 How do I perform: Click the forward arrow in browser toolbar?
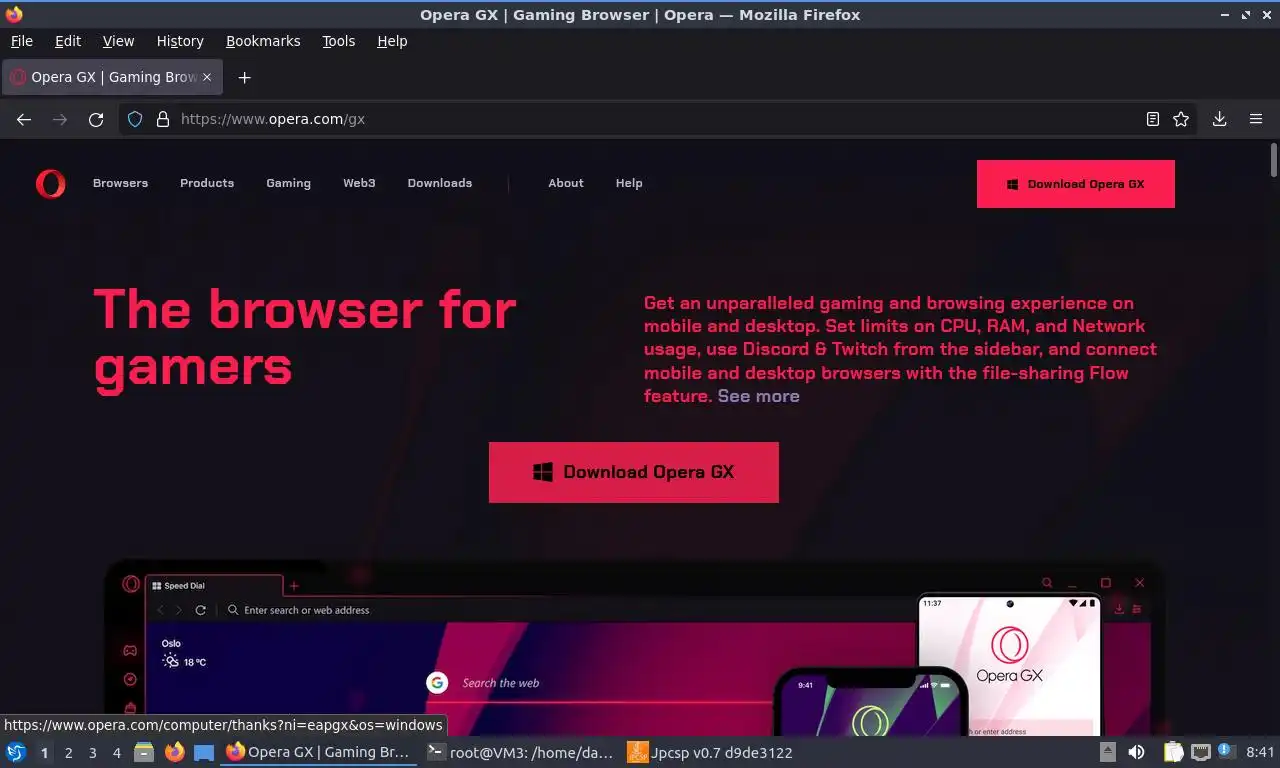(60, 119)
